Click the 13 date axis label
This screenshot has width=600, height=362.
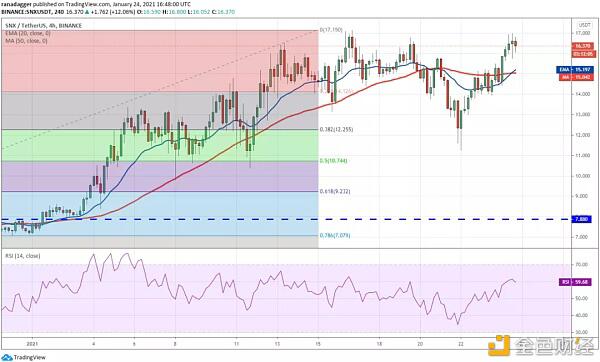coord(277,344)
